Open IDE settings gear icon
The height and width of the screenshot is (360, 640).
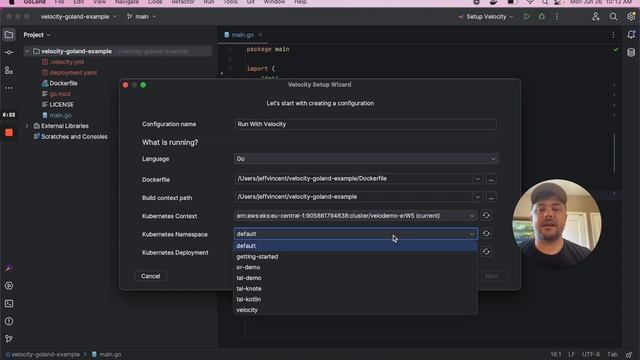[631, 17]
